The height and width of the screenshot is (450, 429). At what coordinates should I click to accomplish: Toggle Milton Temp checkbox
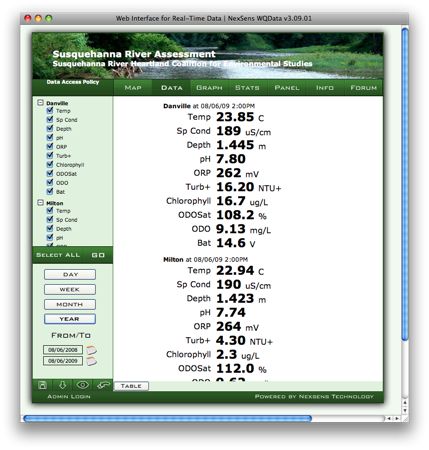(x=50, y=210)
